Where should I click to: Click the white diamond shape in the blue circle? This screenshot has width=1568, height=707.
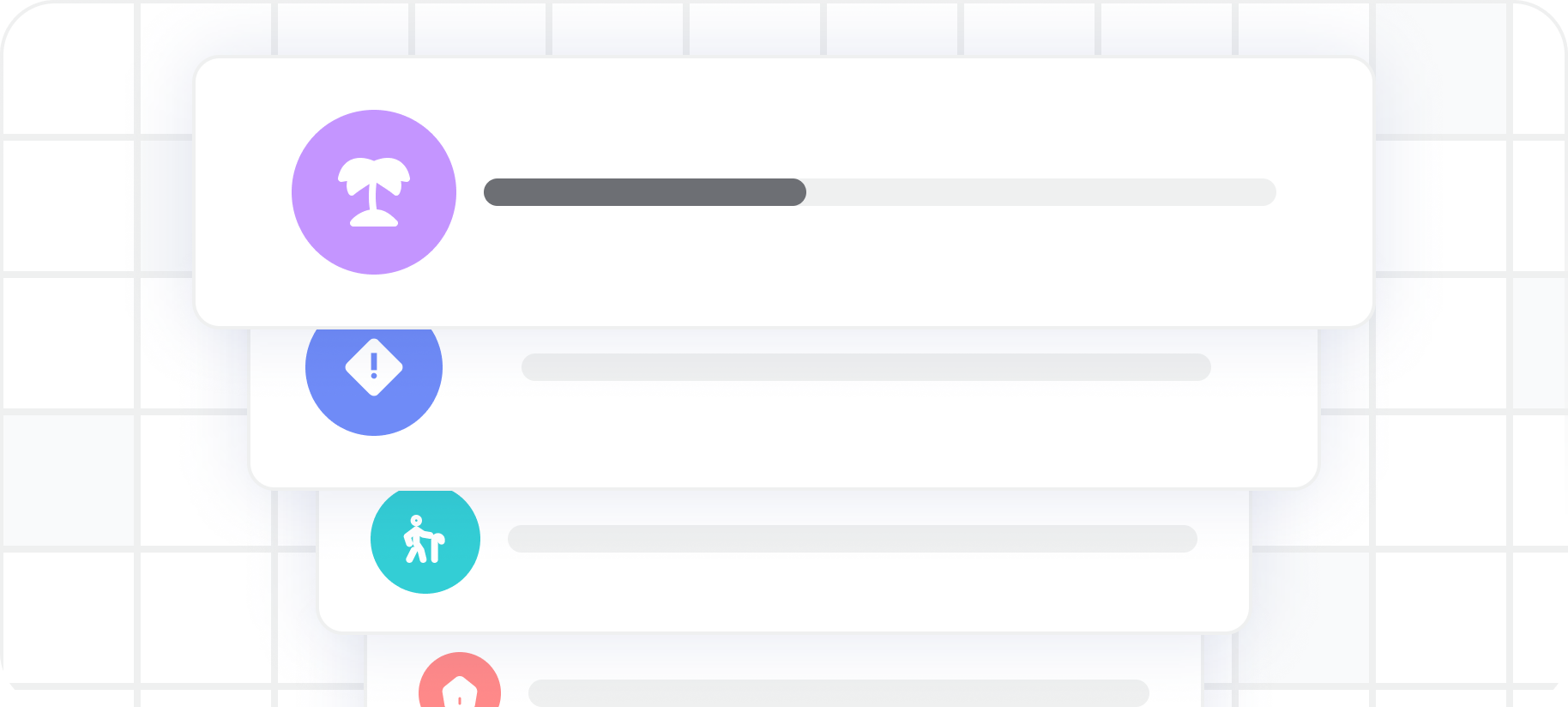tap(356, 367)
